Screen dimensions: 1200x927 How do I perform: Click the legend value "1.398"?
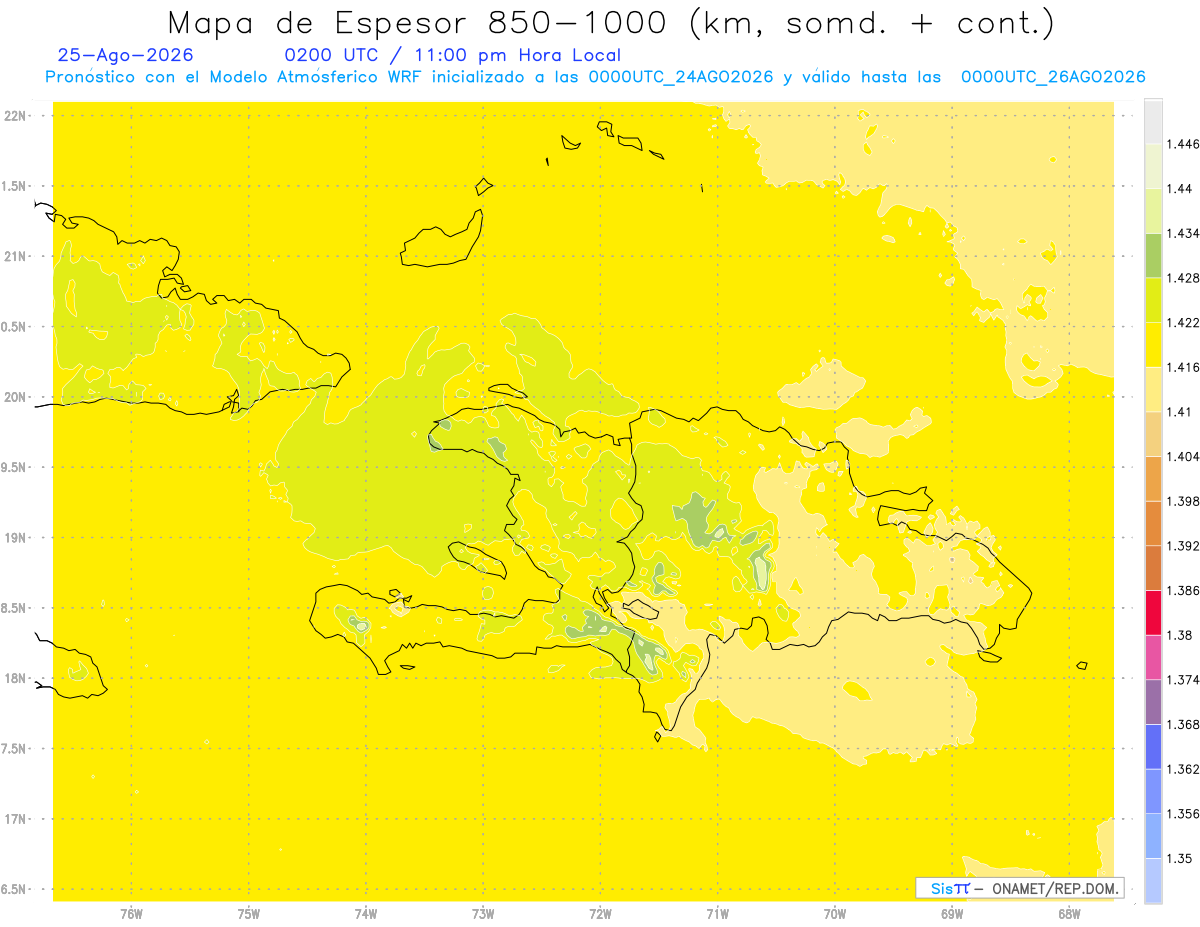click(1183, 501)
